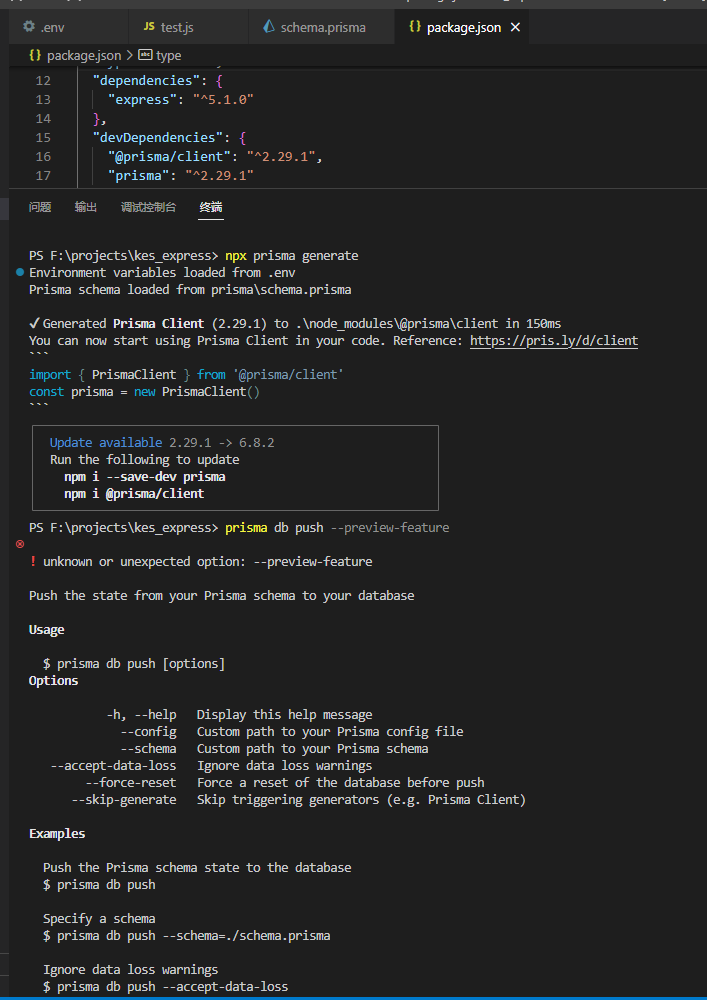Click the package.json breadcrumb item
707x1000 pixels.
[84, 55]
